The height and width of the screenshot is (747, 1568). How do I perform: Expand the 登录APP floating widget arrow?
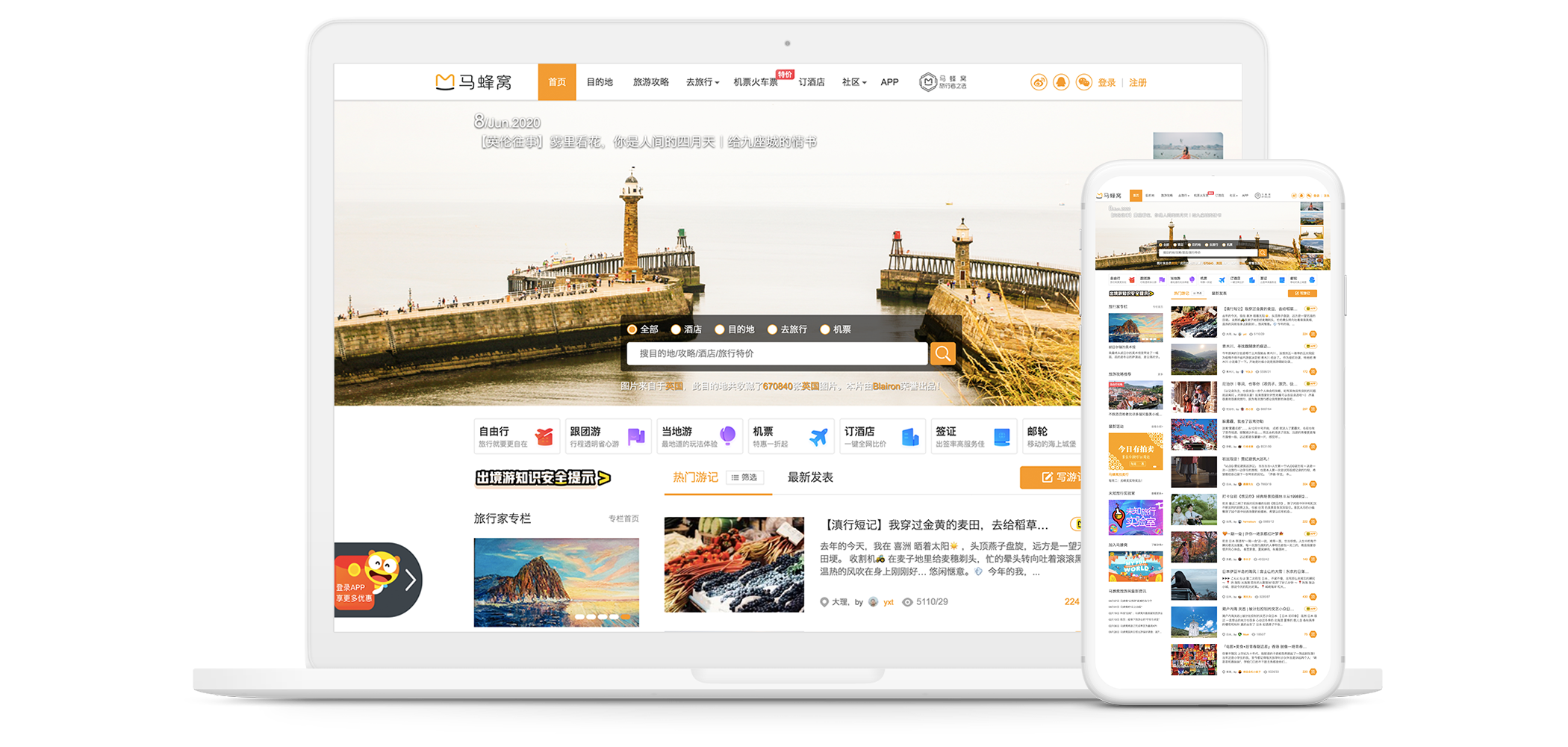[410, 580]
